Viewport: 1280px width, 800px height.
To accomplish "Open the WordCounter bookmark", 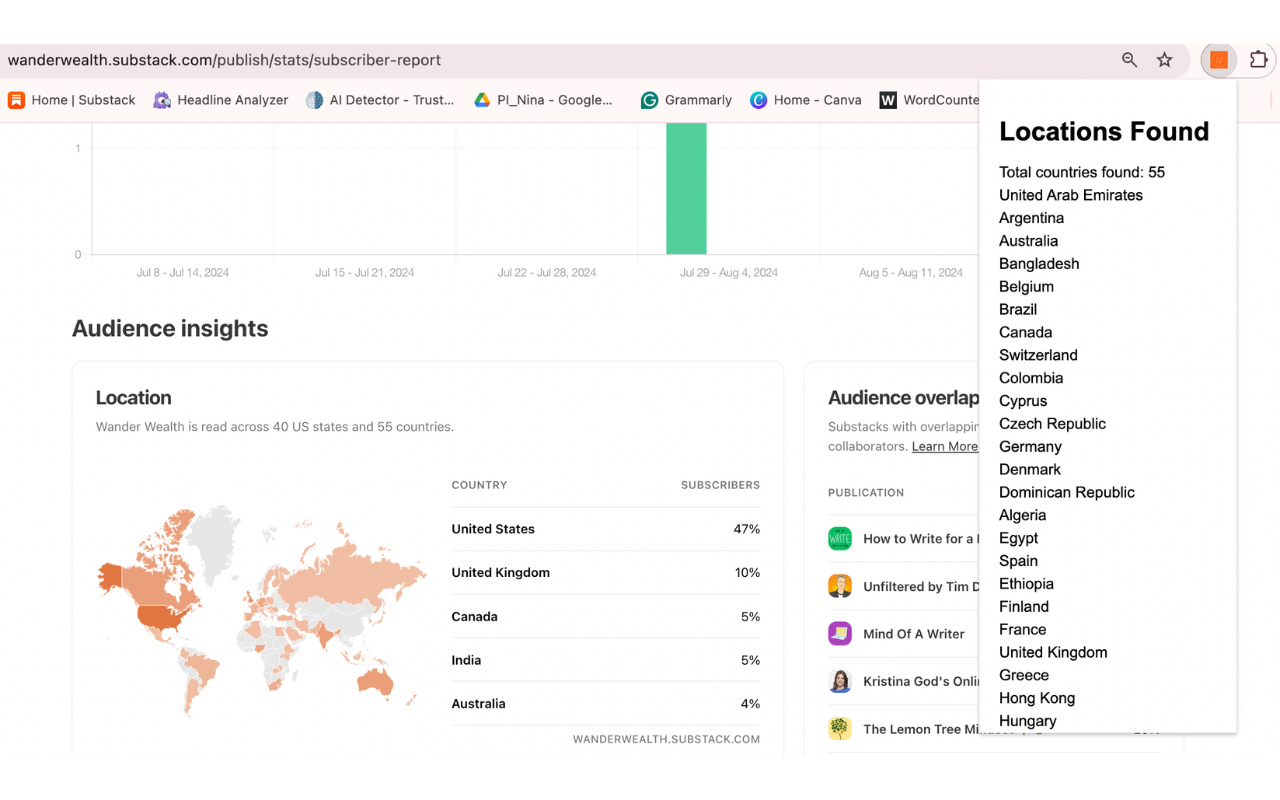I will pyautogui.click(x=929, y=100).
